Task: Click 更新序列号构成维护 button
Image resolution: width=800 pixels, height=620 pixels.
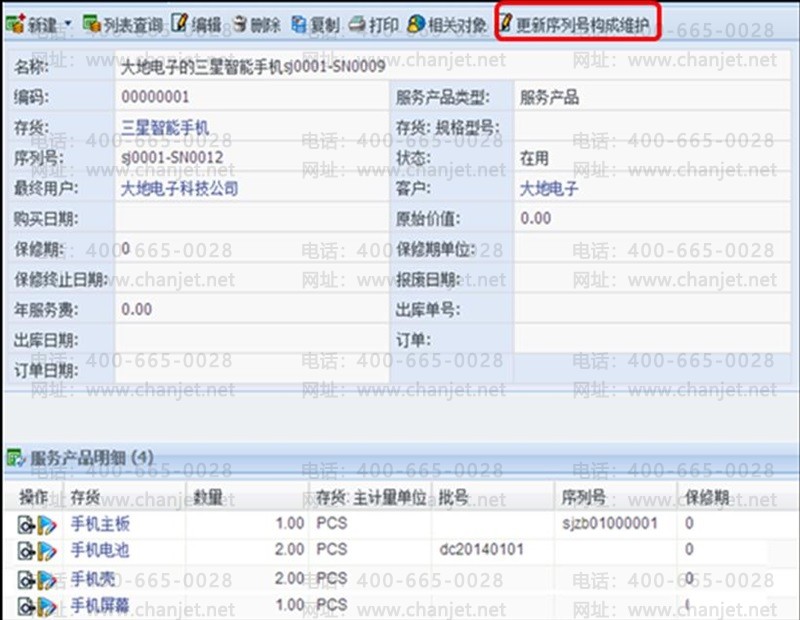Action: (x=579, y=24)
